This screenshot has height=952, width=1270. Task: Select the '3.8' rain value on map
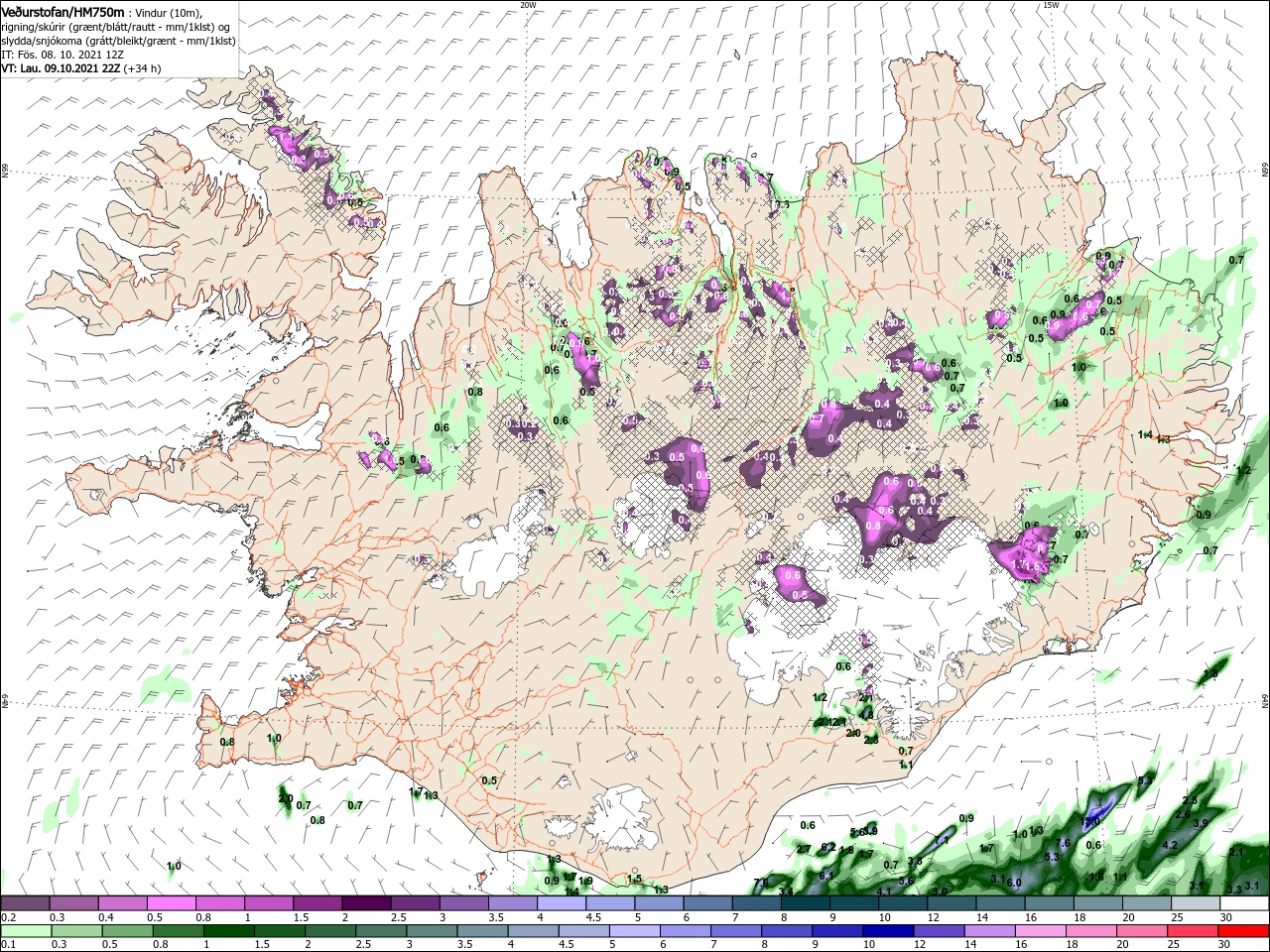tap(915, 861)
